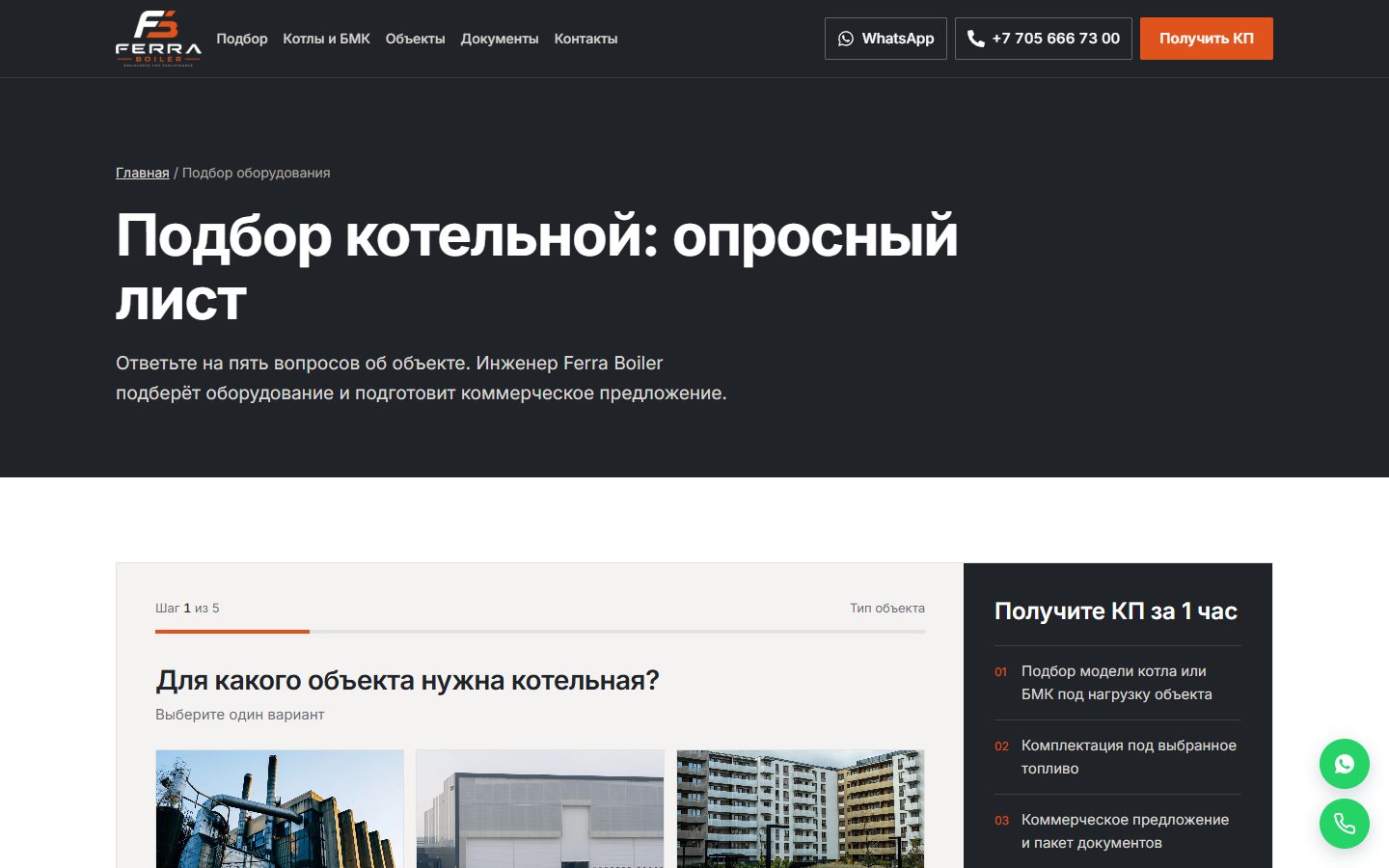Click the Получите КП за 1 час heading
This screenshot has width=1389, height=868.
pos(1116,610)
